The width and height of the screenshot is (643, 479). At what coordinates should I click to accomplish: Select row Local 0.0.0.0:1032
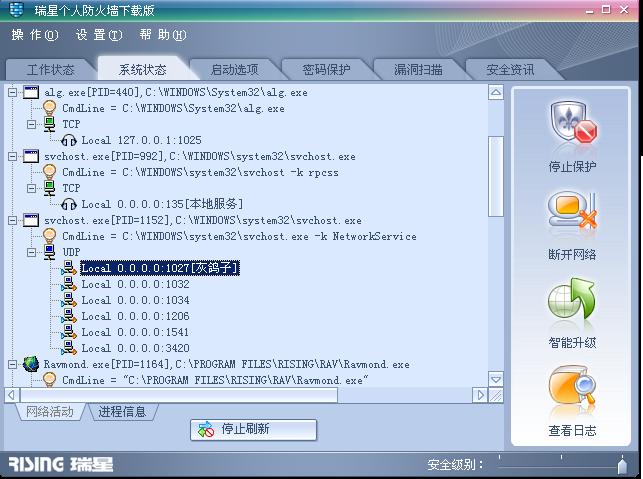click(135, 284)
